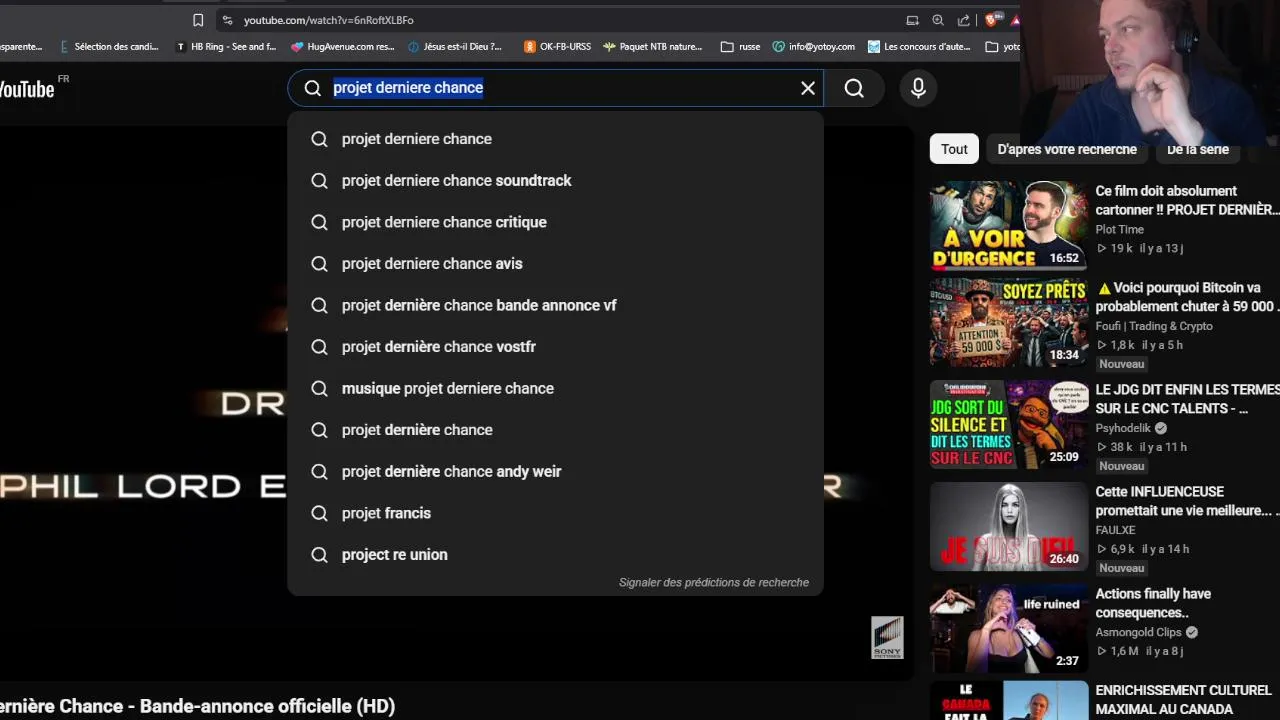Open title 'Actions finally have consequences..'
Viewport: 1280px width, 720px height.
(x=1153, y=603)
